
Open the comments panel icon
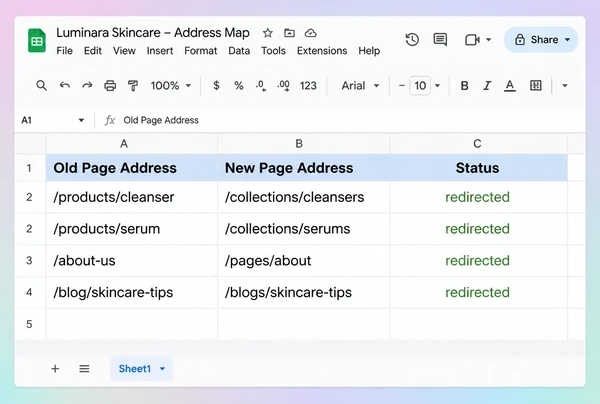tap(440, 40)
